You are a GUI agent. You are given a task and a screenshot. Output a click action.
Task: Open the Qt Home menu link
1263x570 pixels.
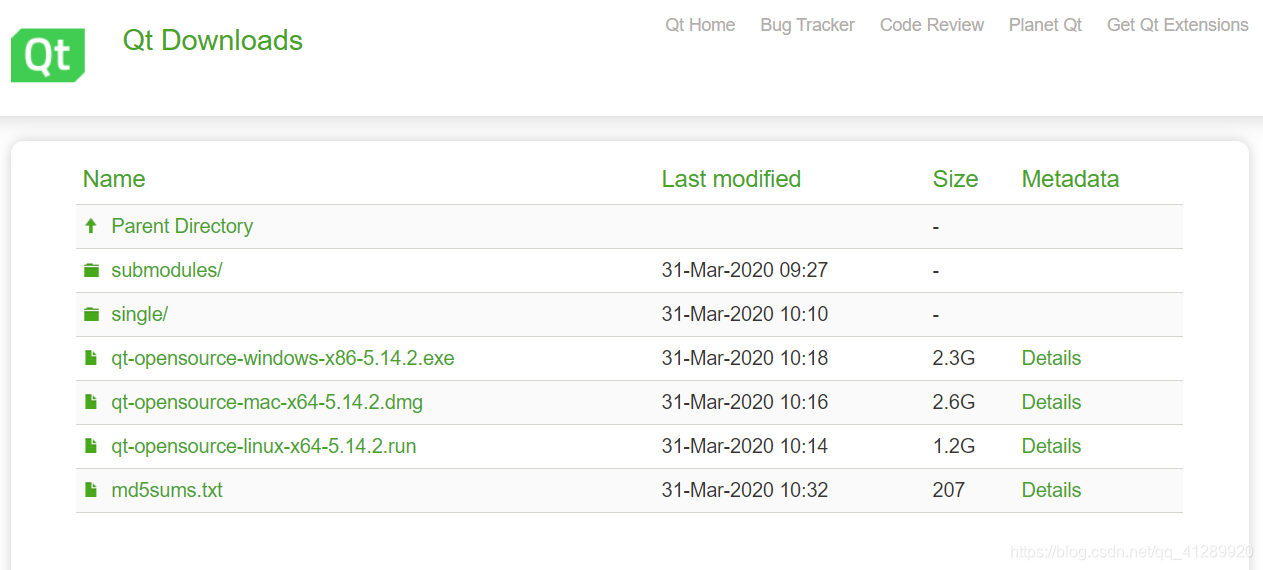click(700, 25)
